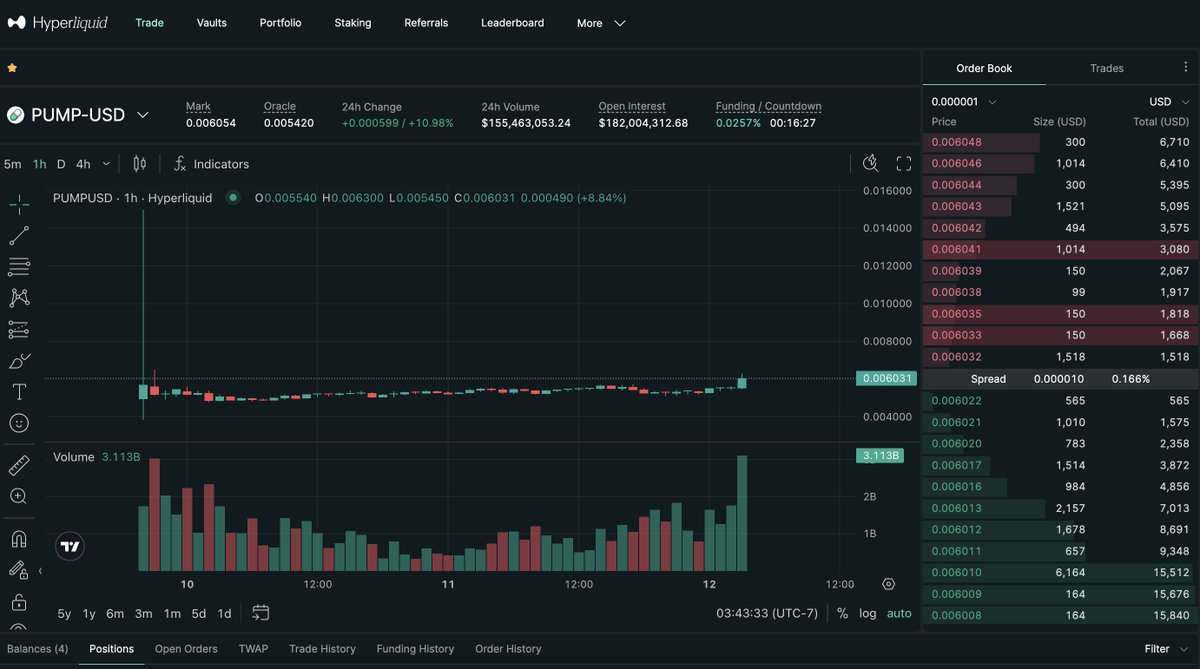Toggle lock all drawing tools
The height and width of the screenshot is (669, 1200).
19,602
